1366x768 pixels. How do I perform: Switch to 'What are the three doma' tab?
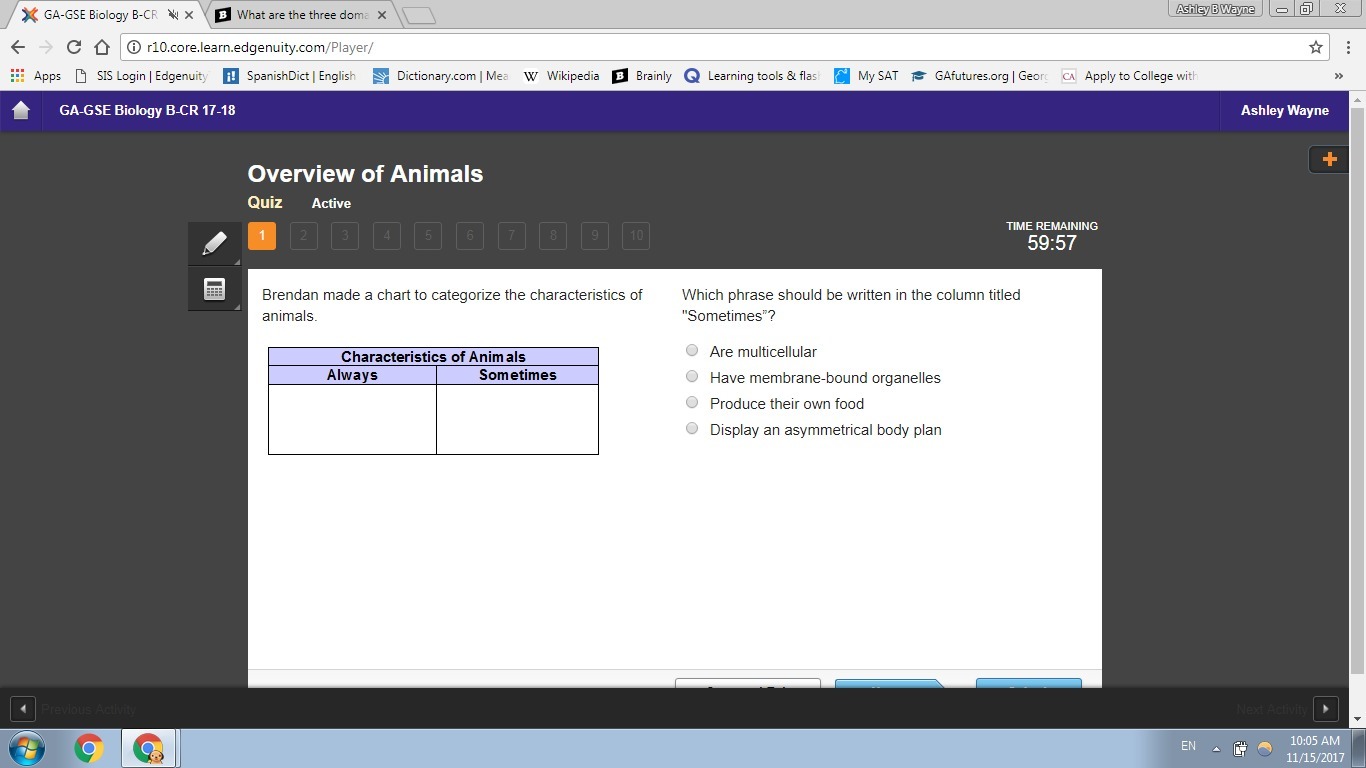(x=302, y=15)
